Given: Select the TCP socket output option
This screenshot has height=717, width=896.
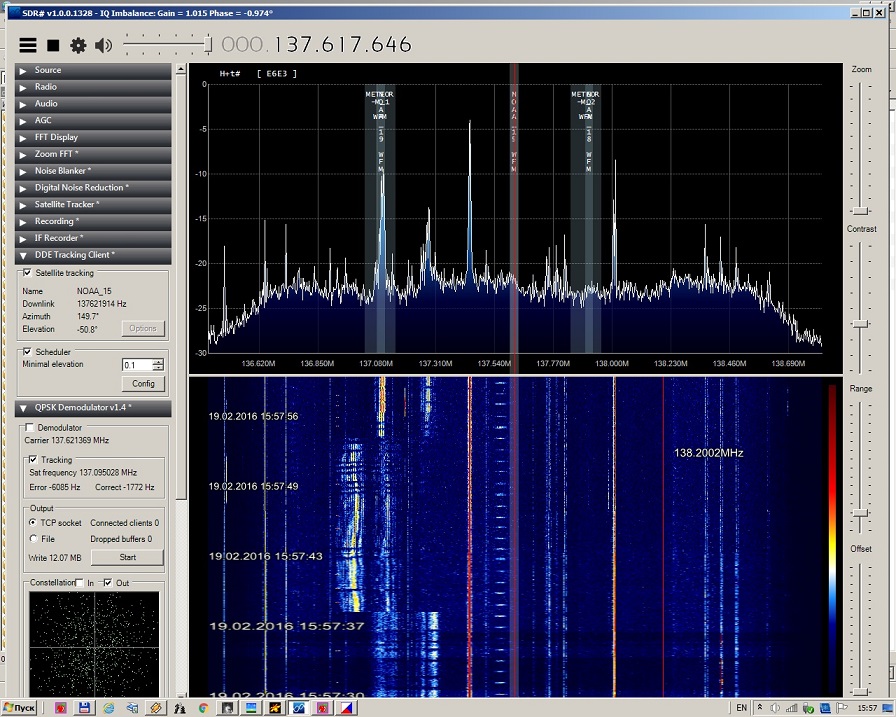Looking at the screenshot, I should [33, 522].
